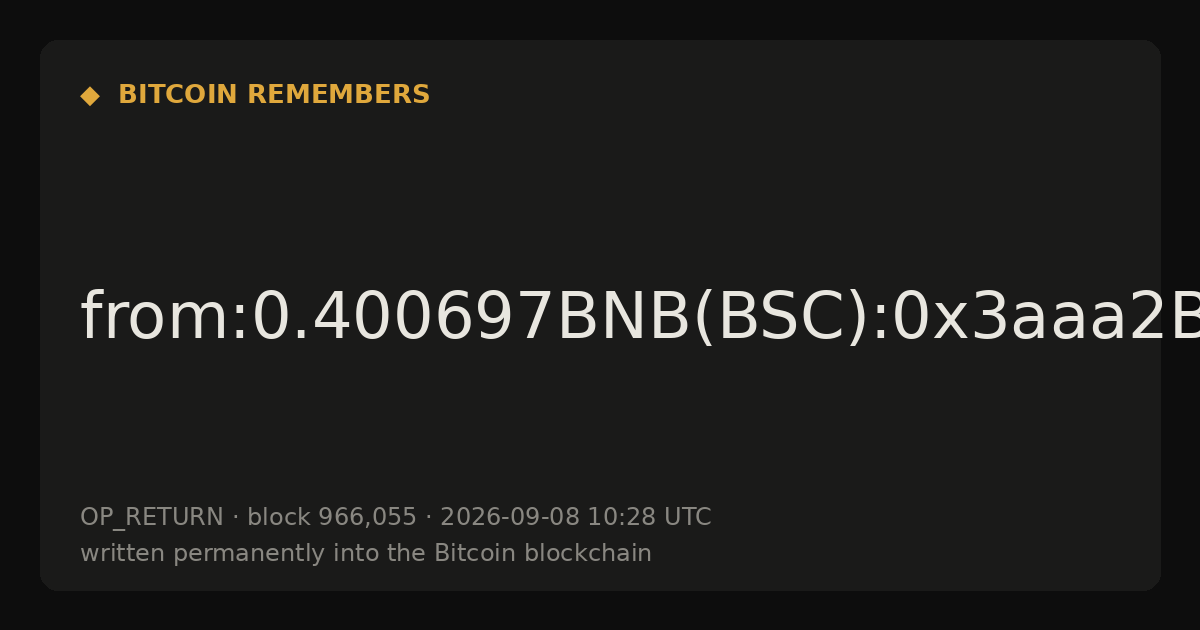Click the "written permanently" footer line
The image size is (1200, 630).
coord(366,553)
